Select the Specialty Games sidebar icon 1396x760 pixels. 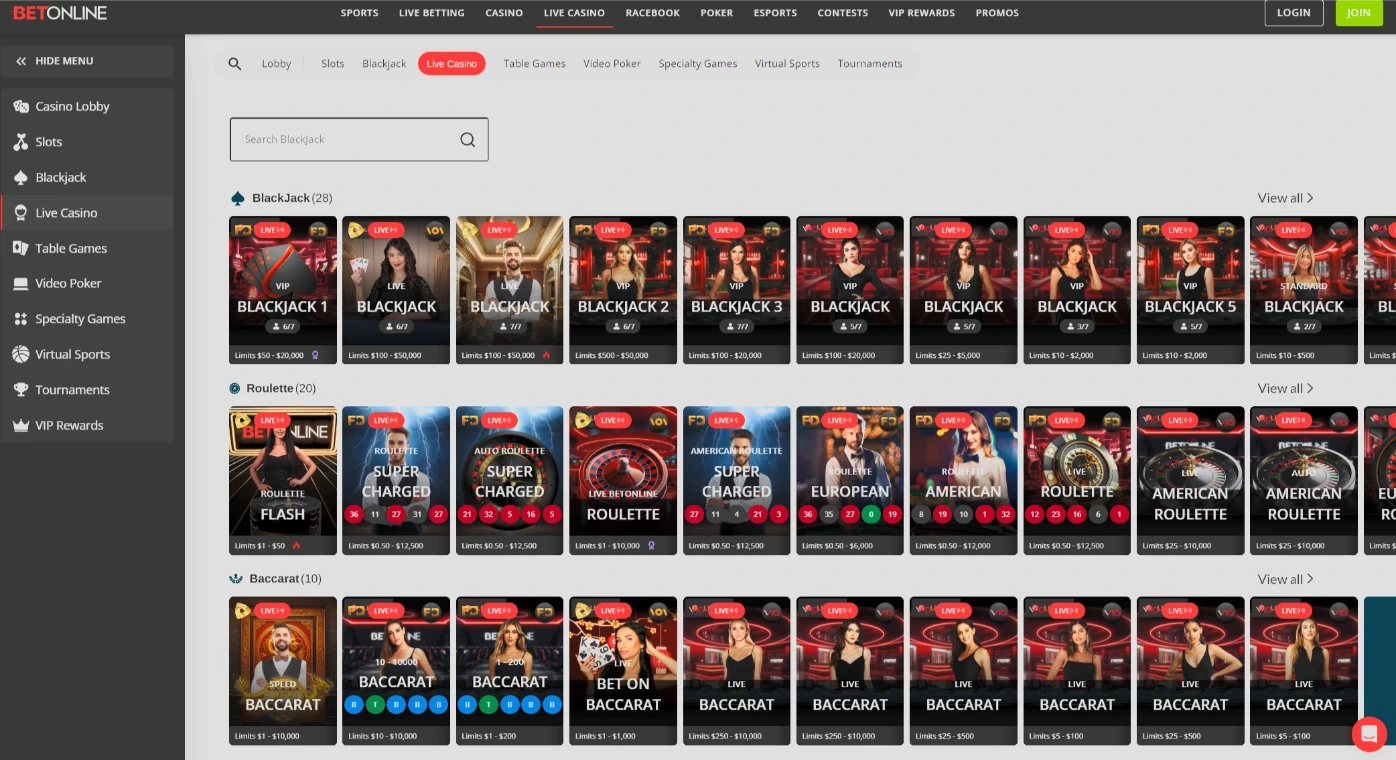point(22,318)
